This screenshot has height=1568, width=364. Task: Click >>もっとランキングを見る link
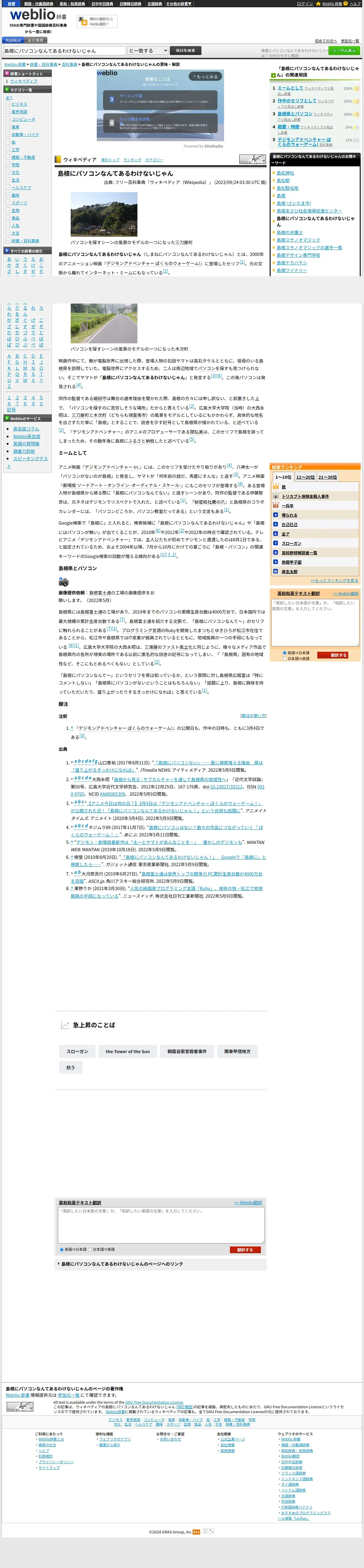pos(334,581)
